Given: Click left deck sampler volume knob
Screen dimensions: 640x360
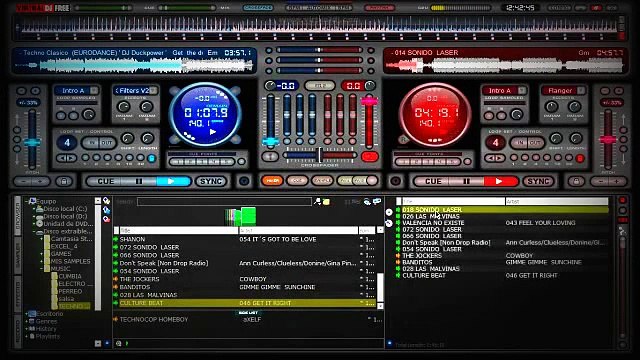Looking at the screenshot, I should (89, 115).
